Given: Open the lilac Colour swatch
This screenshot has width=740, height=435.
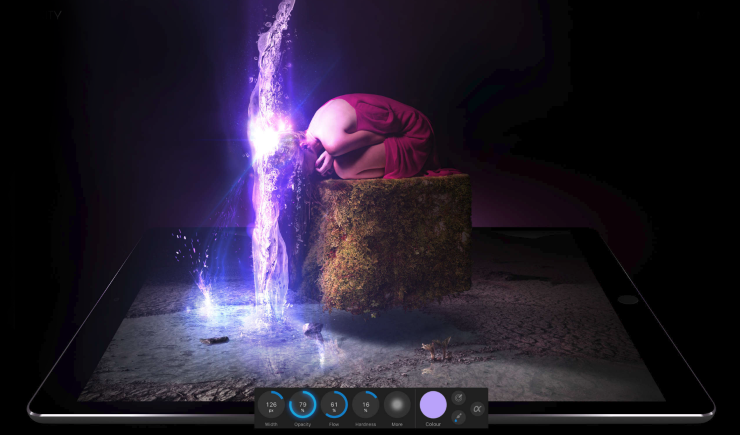Looking at the screenshot, I should click(x=433, y=405).
